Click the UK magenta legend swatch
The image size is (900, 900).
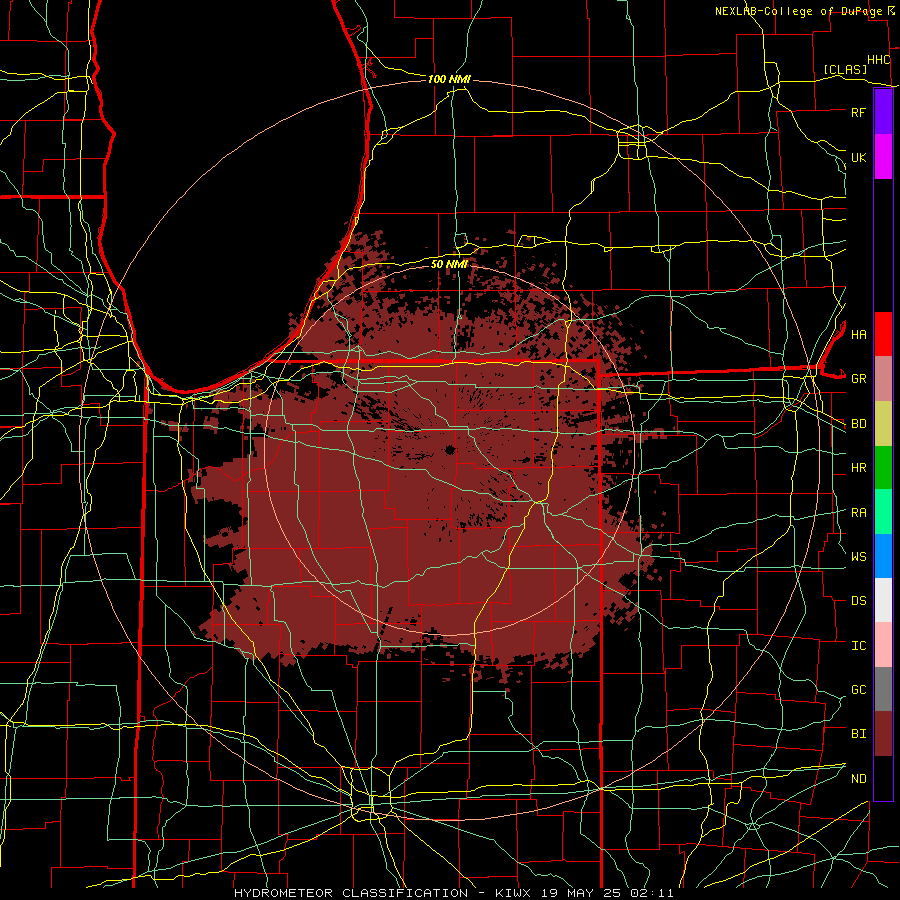tap(883, 157)
